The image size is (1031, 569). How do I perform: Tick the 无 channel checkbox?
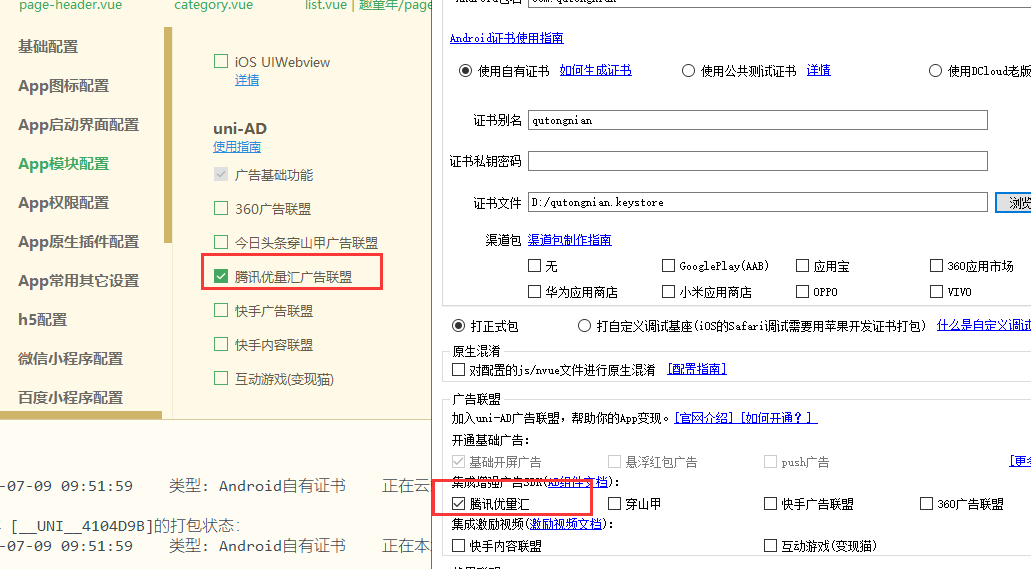[x=535, y=266]
